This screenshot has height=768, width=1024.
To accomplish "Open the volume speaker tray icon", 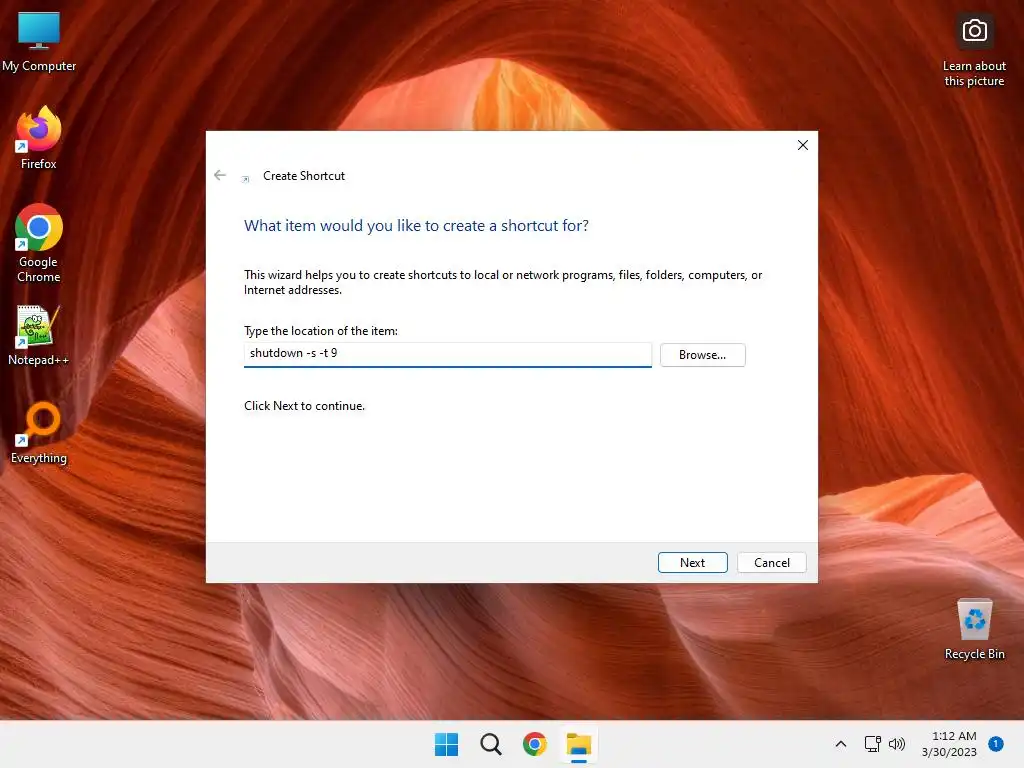I will coord(897,744).
